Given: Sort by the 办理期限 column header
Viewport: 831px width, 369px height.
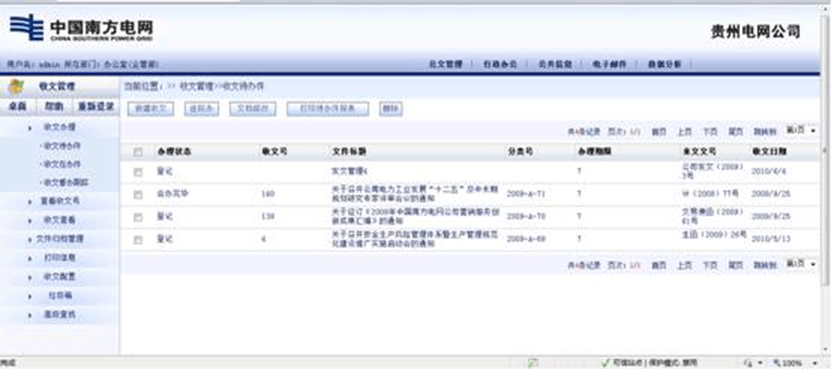Looking at the screenshot, I should 595,152.
